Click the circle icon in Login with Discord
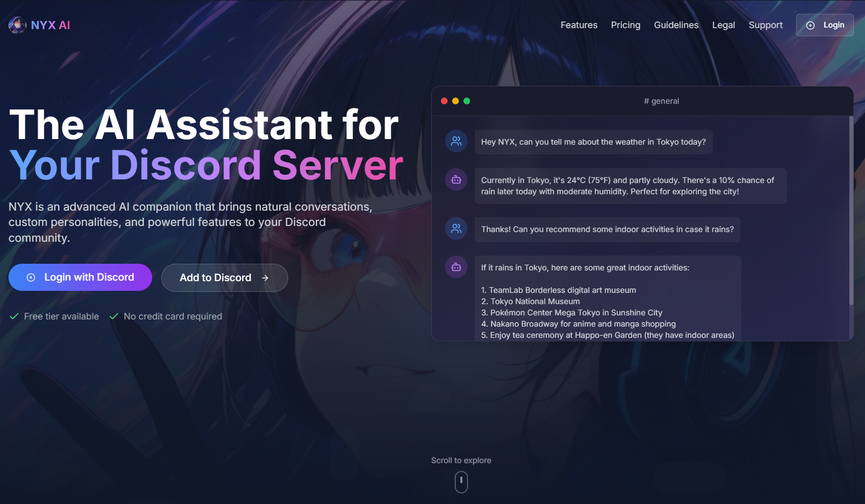Screen dimensions: 865x504 [31, 277]
